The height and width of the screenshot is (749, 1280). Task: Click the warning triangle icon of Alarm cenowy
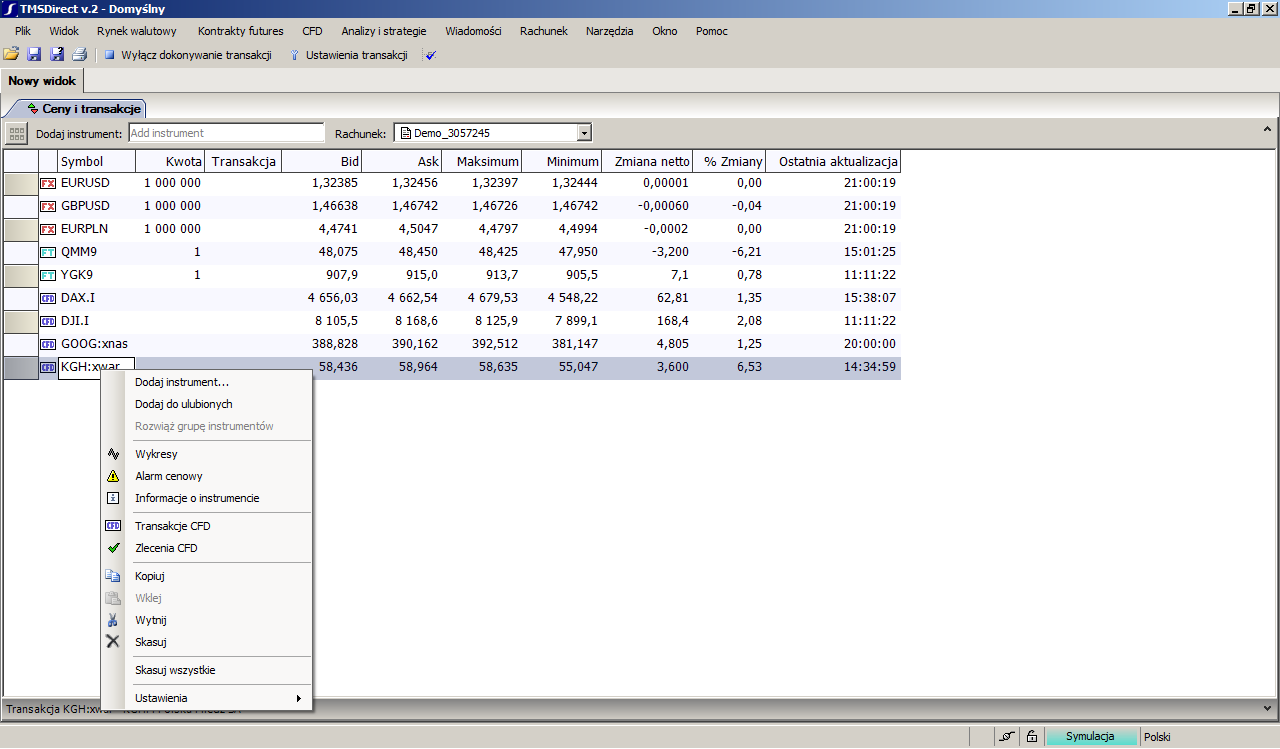[x=113, y=476]
